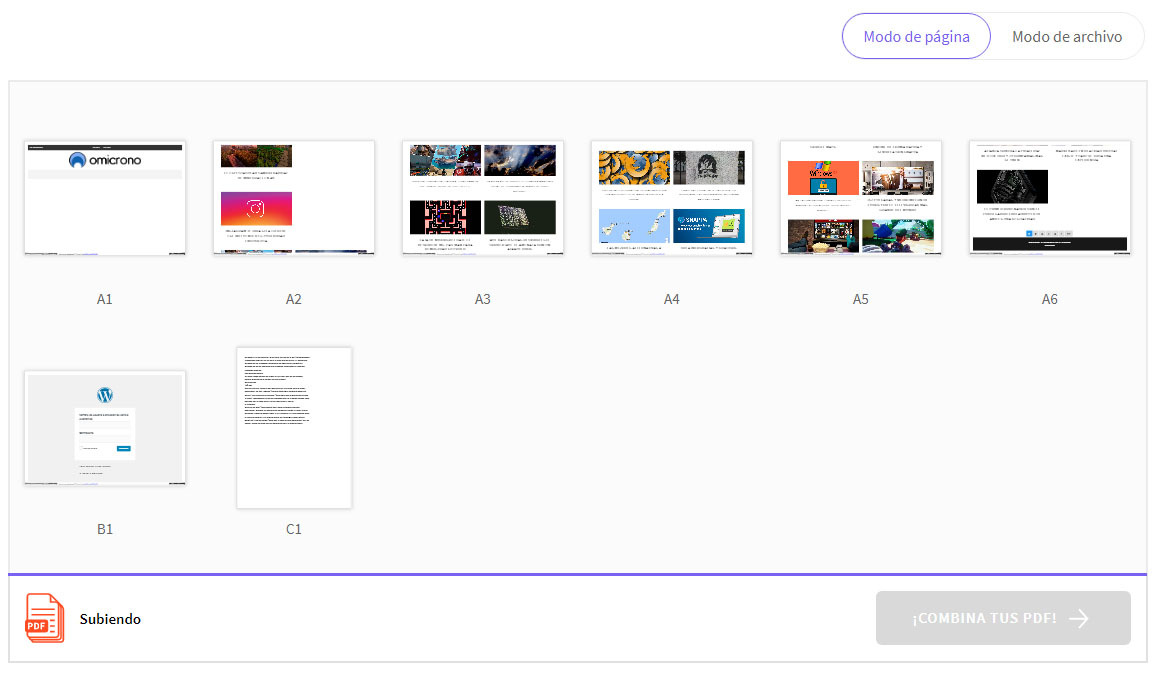
Task: Select the A4 page thumbnail
Action: [x=672, y=198]
